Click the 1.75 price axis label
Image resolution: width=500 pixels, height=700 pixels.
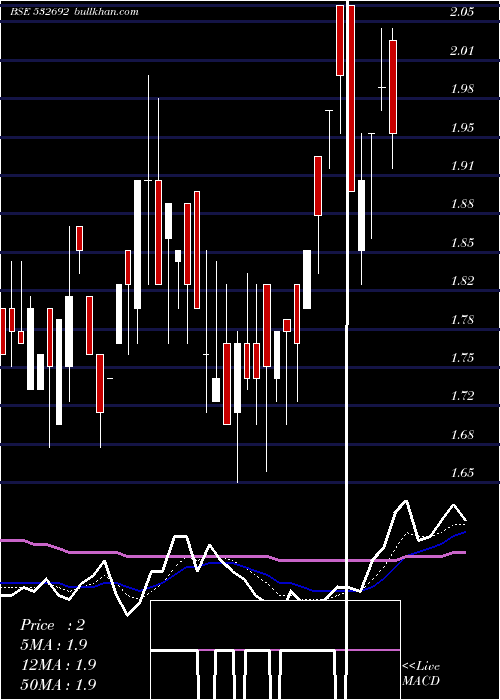tap(462, 358)
